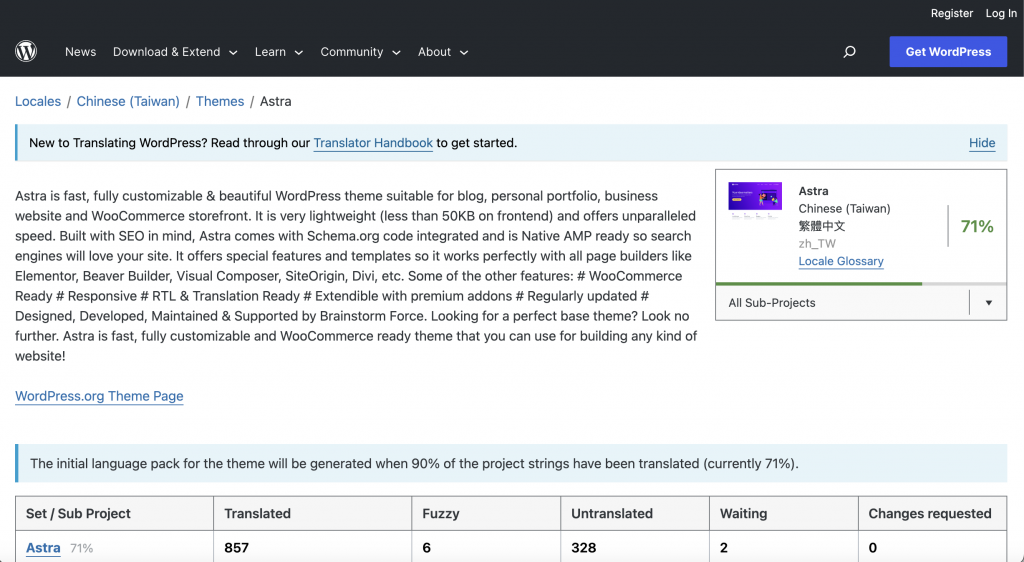Click the Log In link

point(1001,13)
